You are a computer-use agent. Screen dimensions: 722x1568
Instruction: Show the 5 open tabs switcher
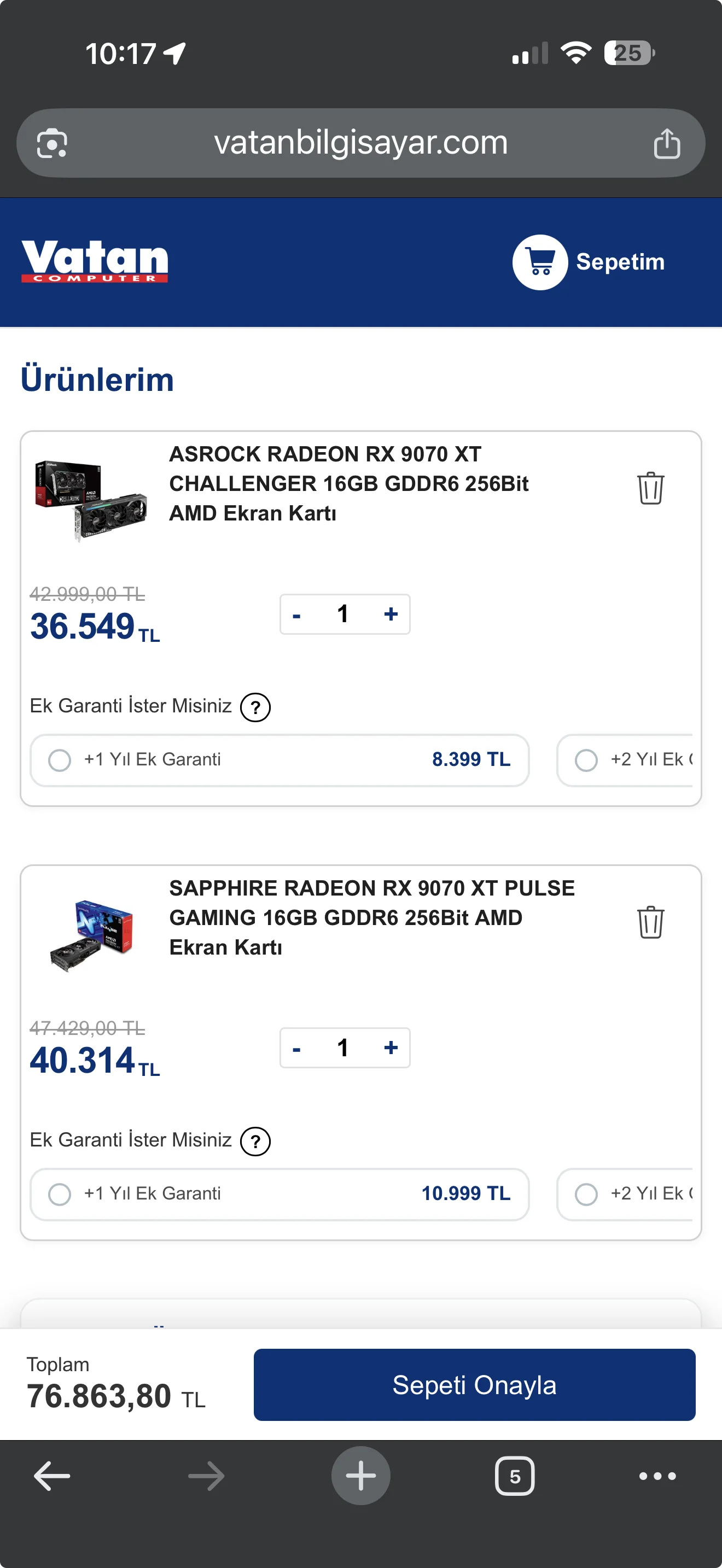coord(514,1476)
